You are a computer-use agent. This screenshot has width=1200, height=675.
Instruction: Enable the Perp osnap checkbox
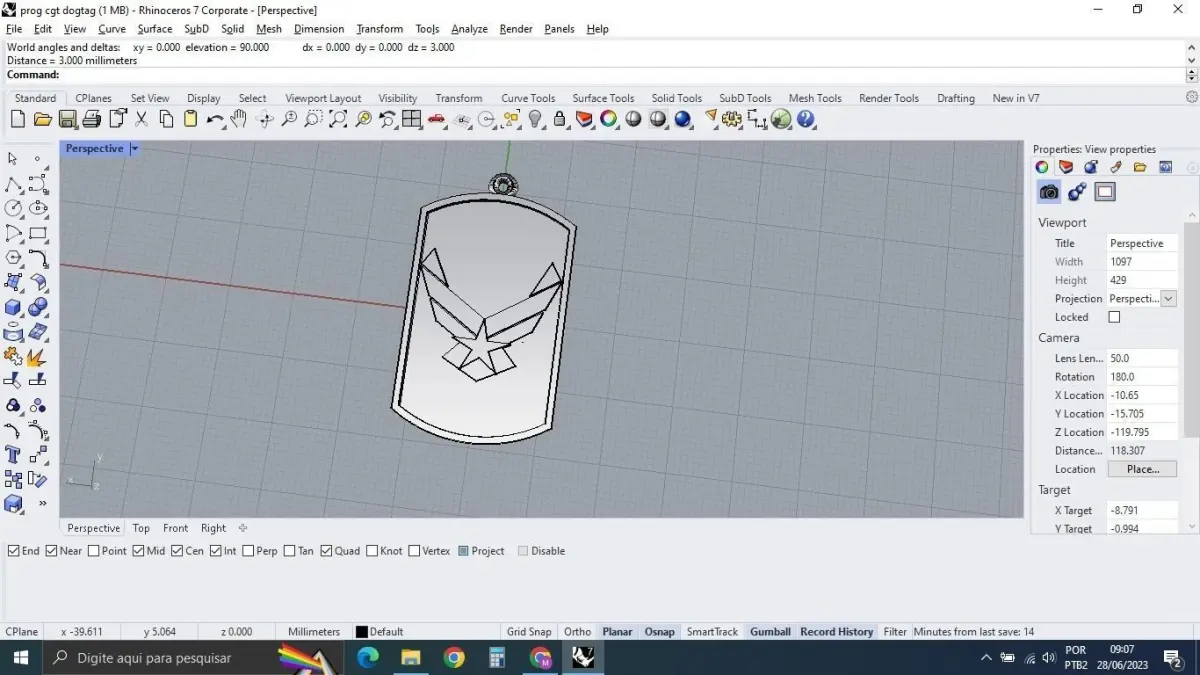pos(247,551)
